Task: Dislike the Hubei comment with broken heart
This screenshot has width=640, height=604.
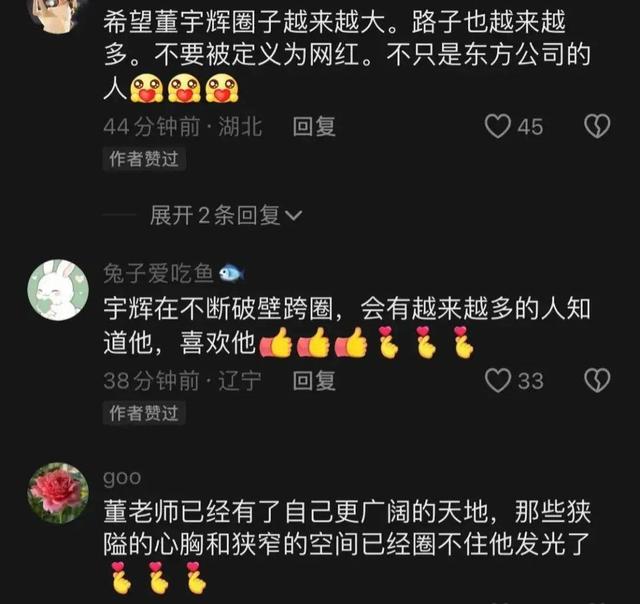Action: pos(597,126)
